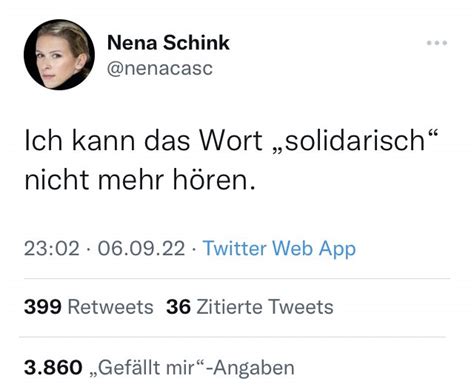Viewport: 474px width, 387px height.
Task: Click the tweet text starting with Ich kann
Action: 231,160
